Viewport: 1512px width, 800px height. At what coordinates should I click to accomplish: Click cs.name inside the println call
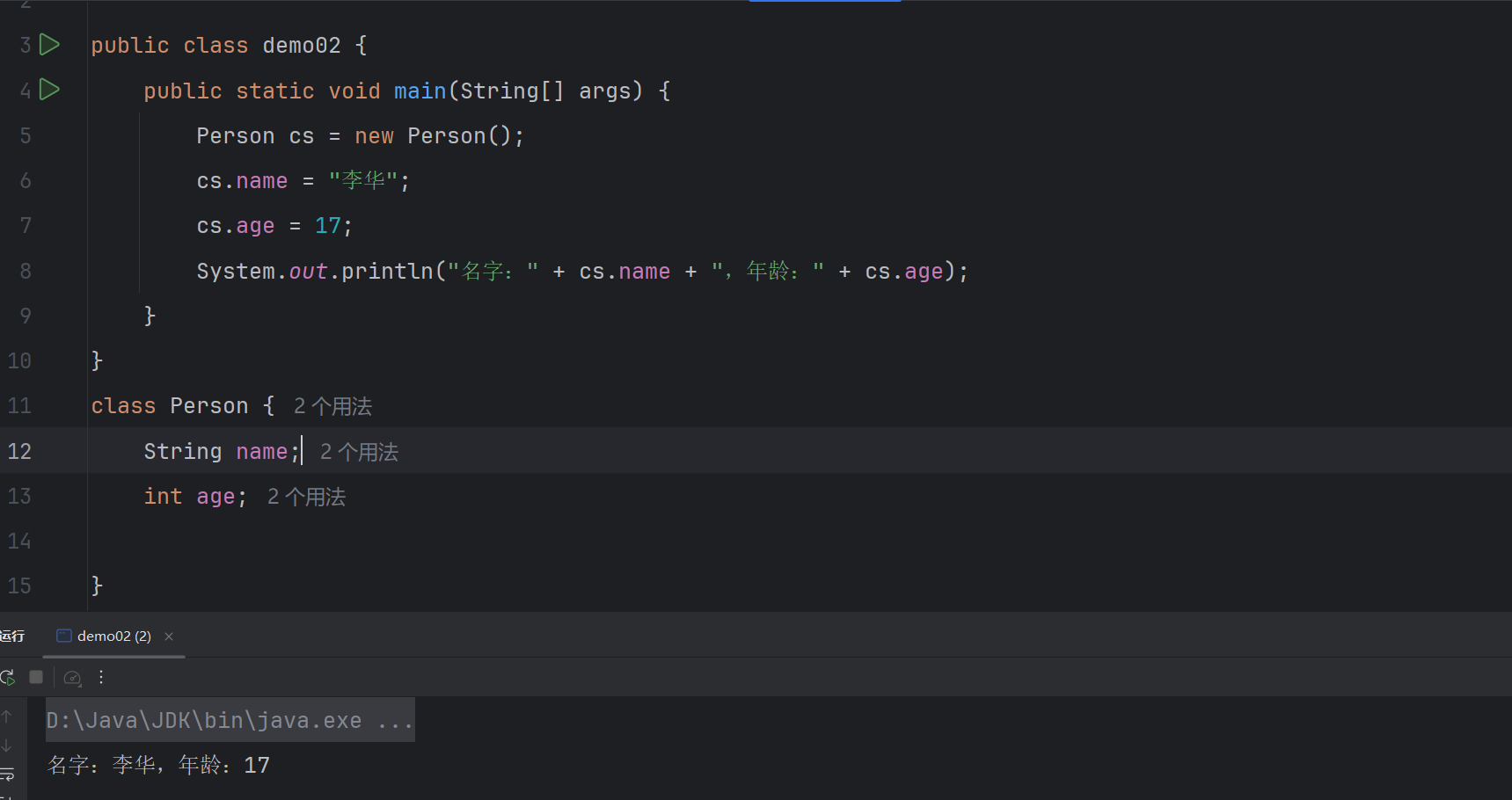(x=625, y=271)
